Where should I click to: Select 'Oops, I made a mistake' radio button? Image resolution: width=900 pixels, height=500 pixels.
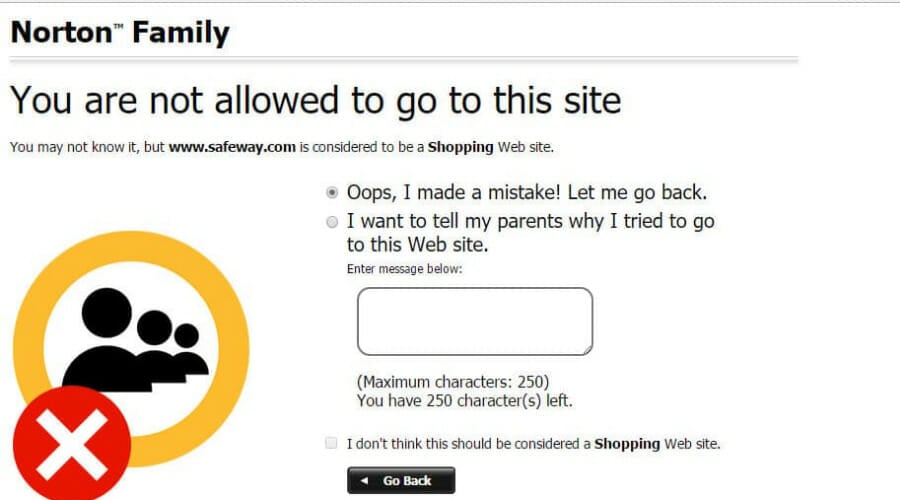[332, 193]
